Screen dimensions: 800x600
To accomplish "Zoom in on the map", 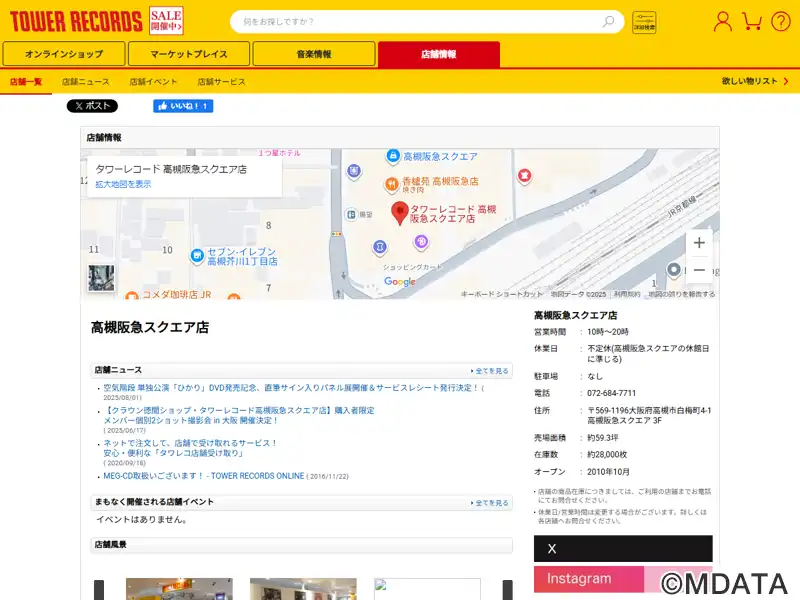I will [699, 242].
